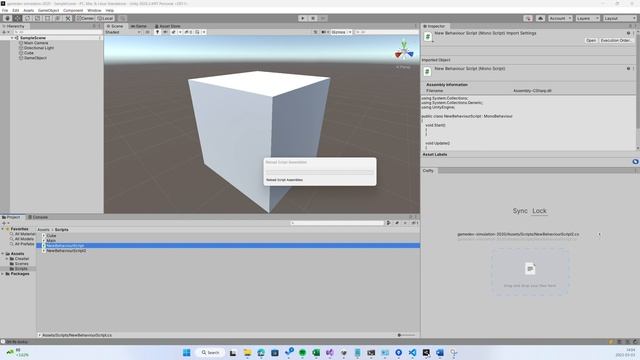Click the Step frame button
This screenshot has height=360, width=640.
(323, 18)
